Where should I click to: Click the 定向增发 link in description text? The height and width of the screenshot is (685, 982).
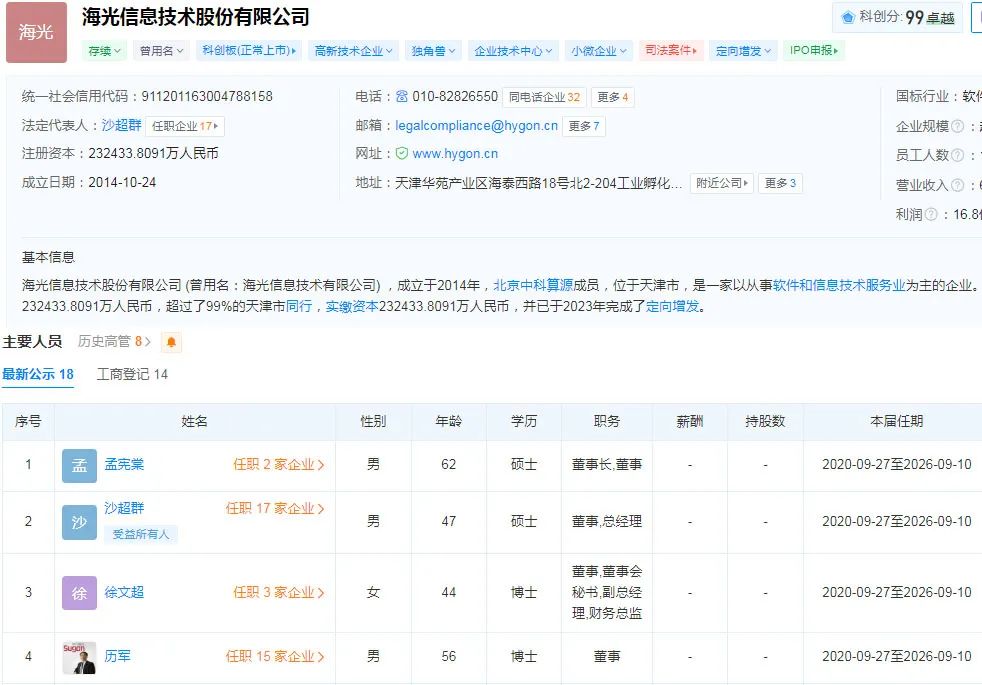(x=673, y=307)
